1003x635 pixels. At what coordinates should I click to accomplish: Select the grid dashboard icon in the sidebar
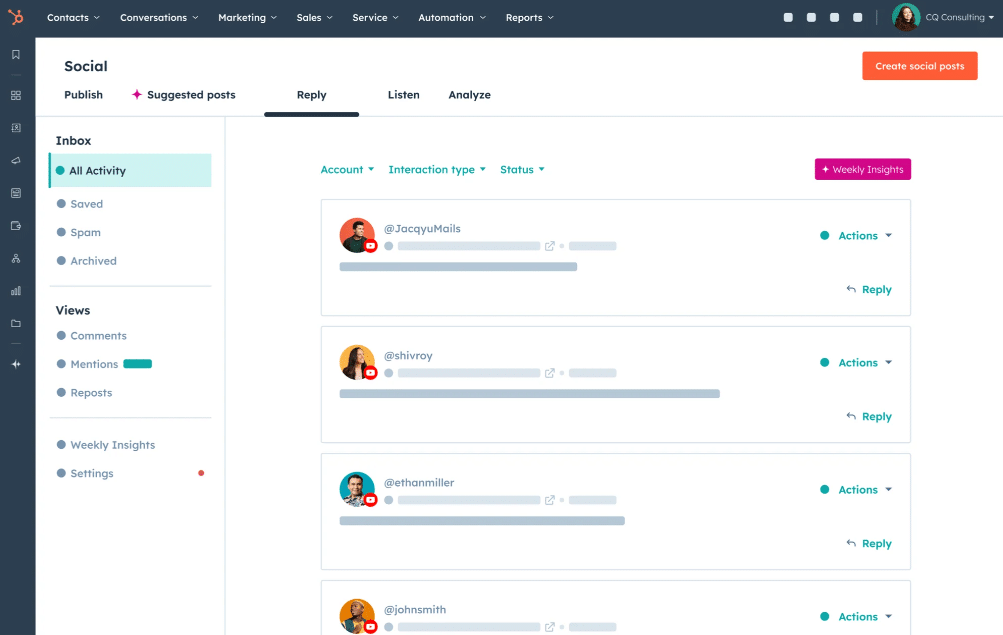click(x=15, y=95)
